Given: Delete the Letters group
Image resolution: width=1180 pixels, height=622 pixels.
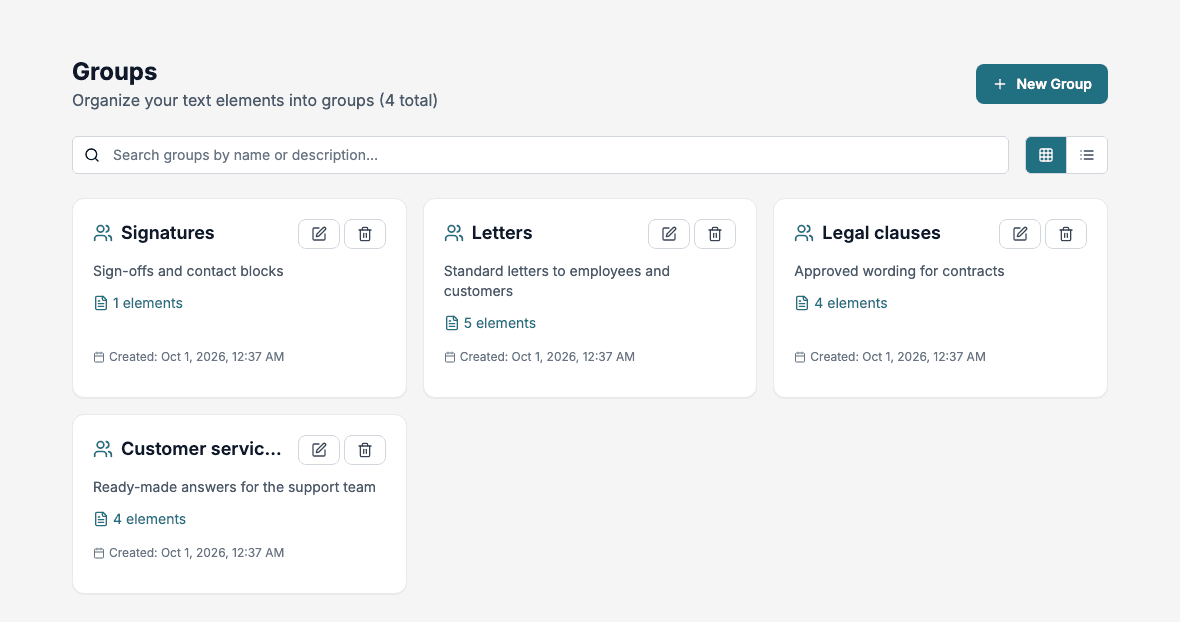Looking at the screenshot, I should pyautogui.click(x=715, y=234).
